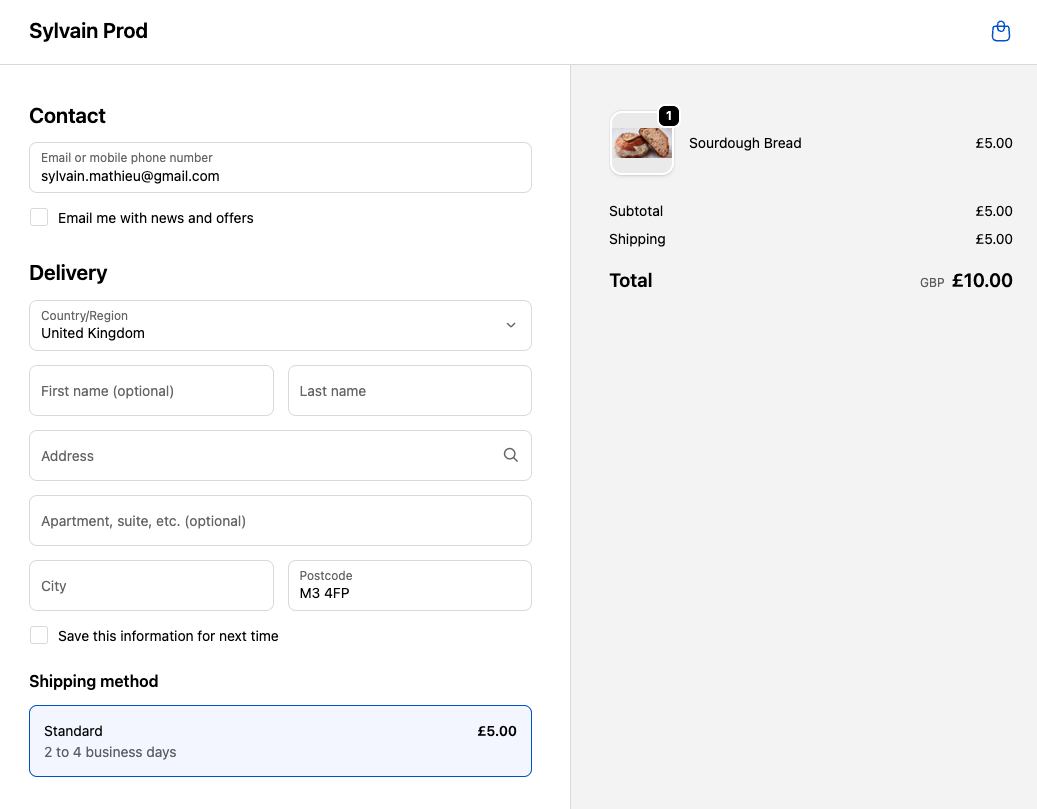This screenshot has width=1037, height=809.
Task: Click the quantity badge on product image
Action: 669,116
